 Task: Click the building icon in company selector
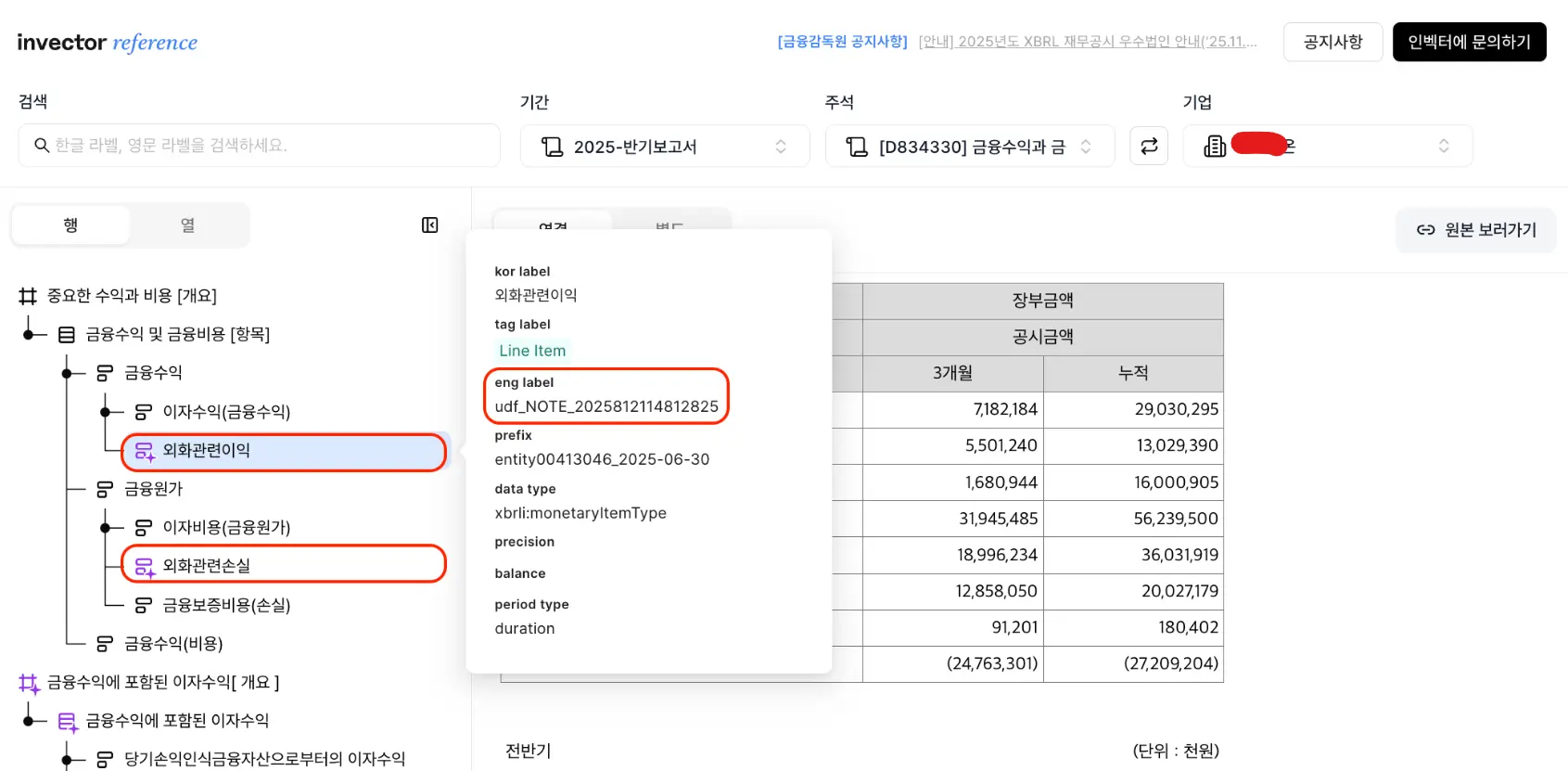1215,147
